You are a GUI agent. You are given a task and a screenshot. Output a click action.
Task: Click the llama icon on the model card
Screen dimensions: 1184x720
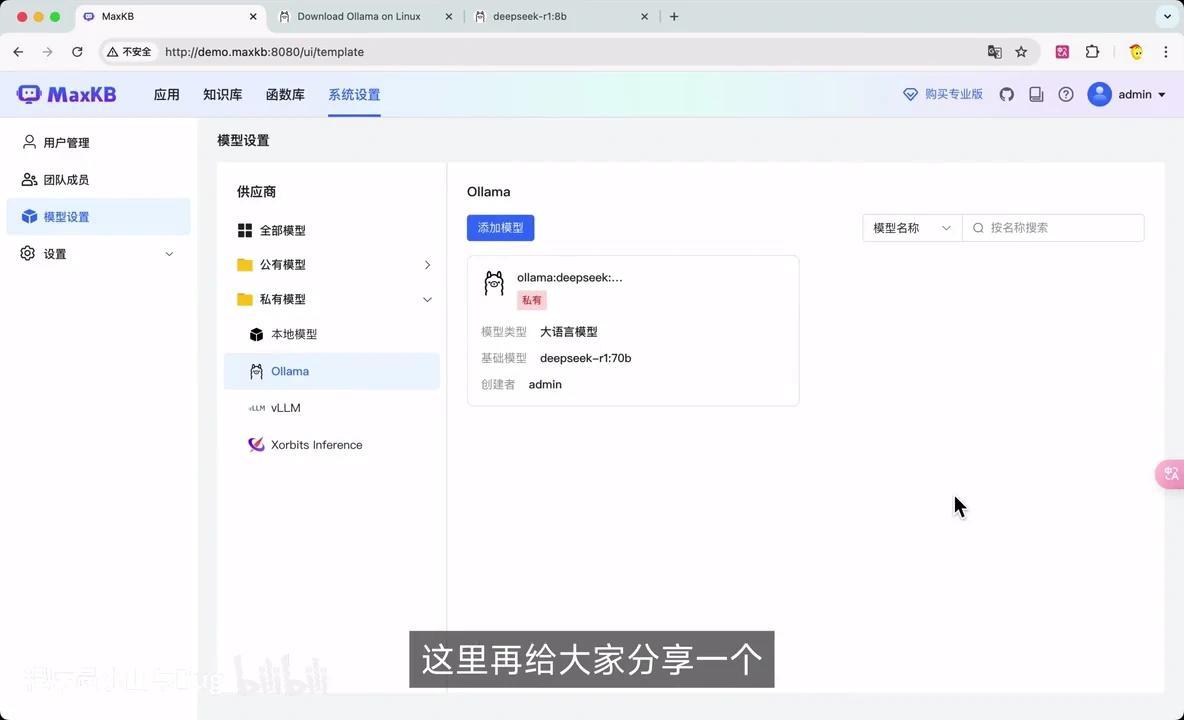494,283
